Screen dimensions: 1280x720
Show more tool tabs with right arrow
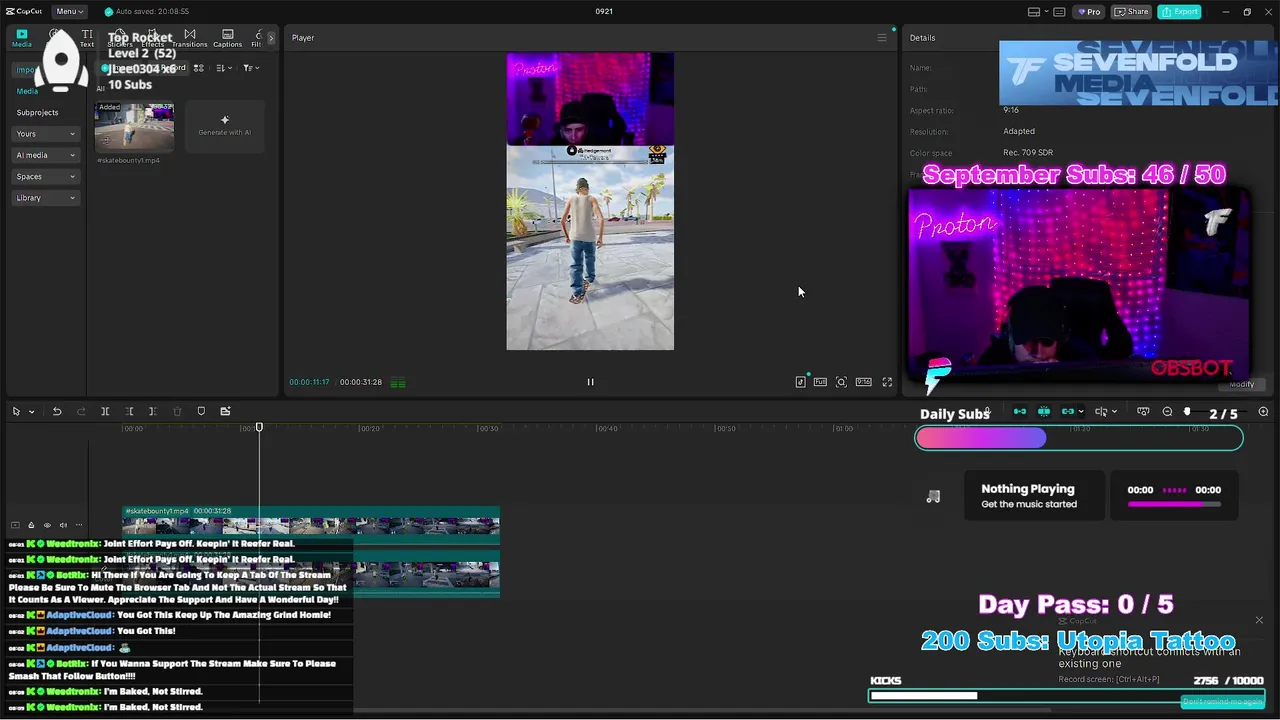pyautogui.click(x=270, y=38)
